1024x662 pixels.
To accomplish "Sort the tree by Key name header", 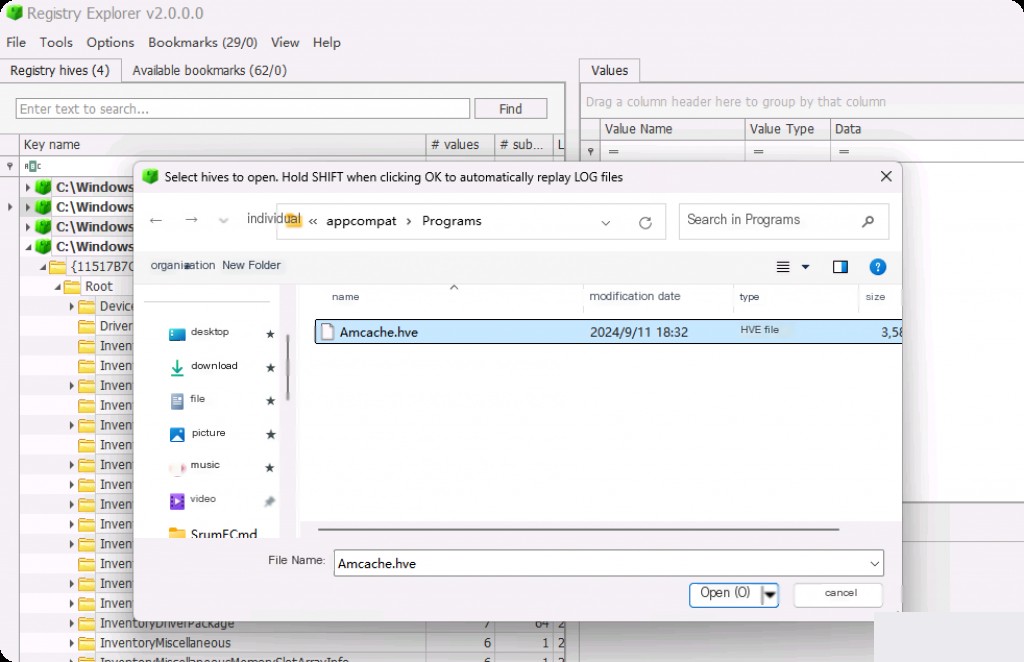I will [x=222, y=144].
